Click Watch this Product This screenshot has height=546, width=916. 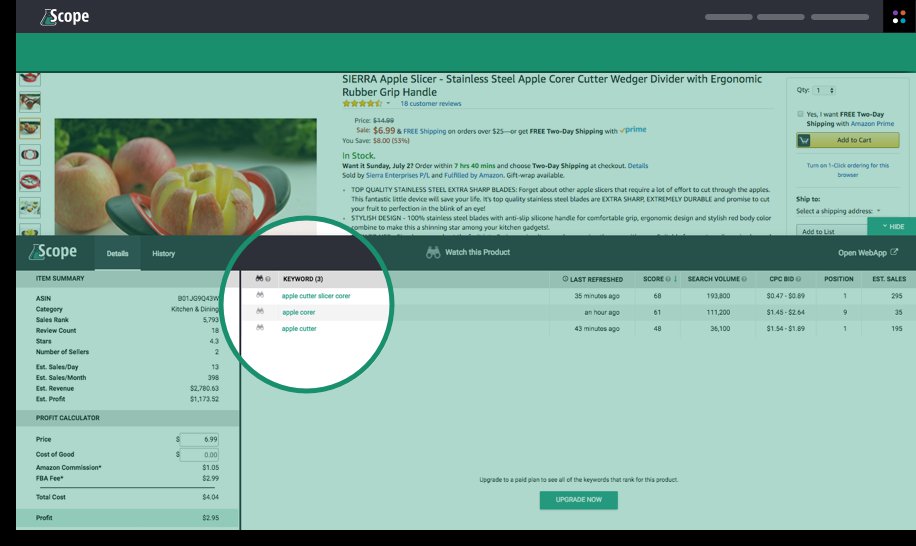[477, 252]
